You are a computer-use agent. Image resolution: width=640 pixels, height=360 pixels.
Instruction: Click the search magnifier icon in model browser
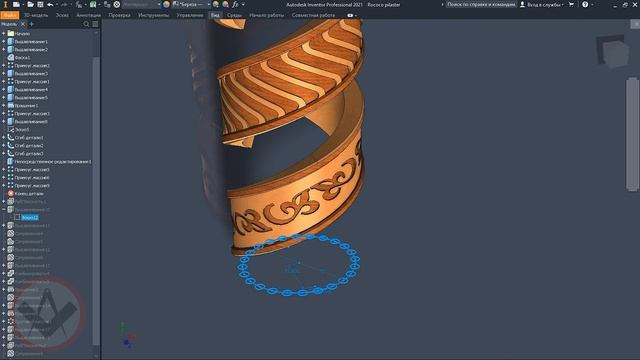[86, 24]
